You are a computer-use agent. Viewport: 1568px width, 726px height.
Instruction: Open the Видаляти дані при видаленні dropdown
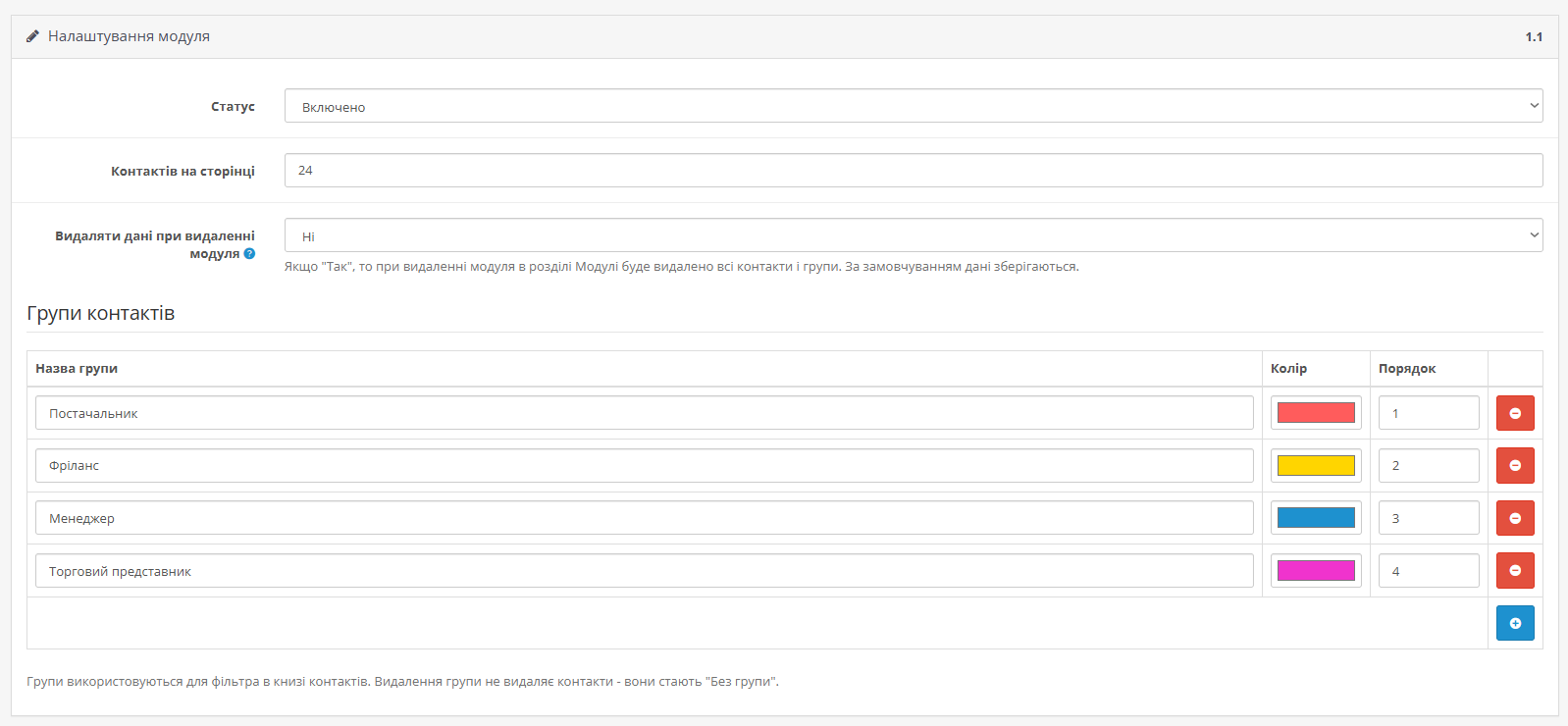click(914, 235)
